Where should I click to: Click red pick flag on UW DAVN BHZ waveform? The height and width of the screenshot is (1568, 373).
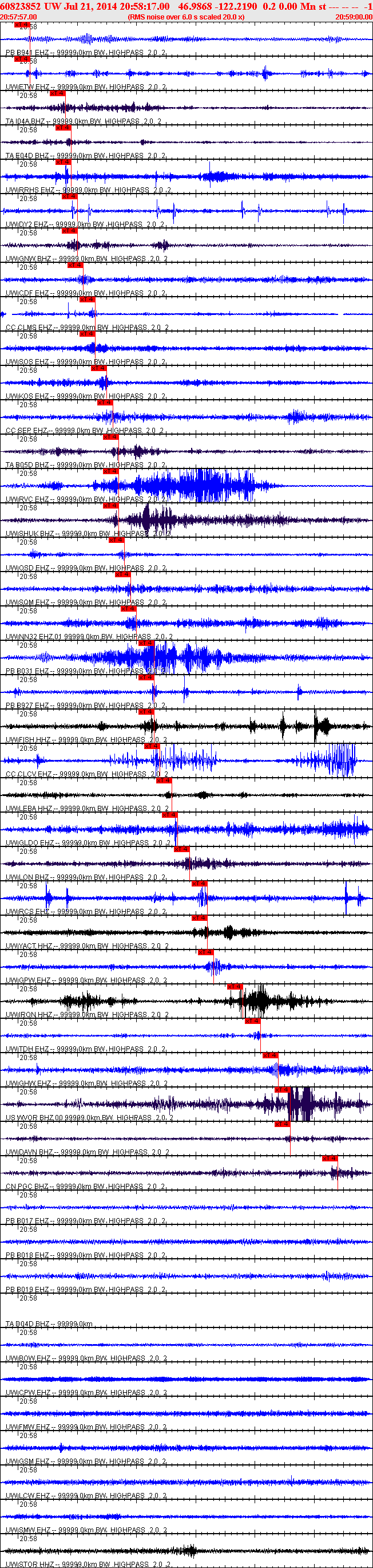click(x=283, y=1124)
